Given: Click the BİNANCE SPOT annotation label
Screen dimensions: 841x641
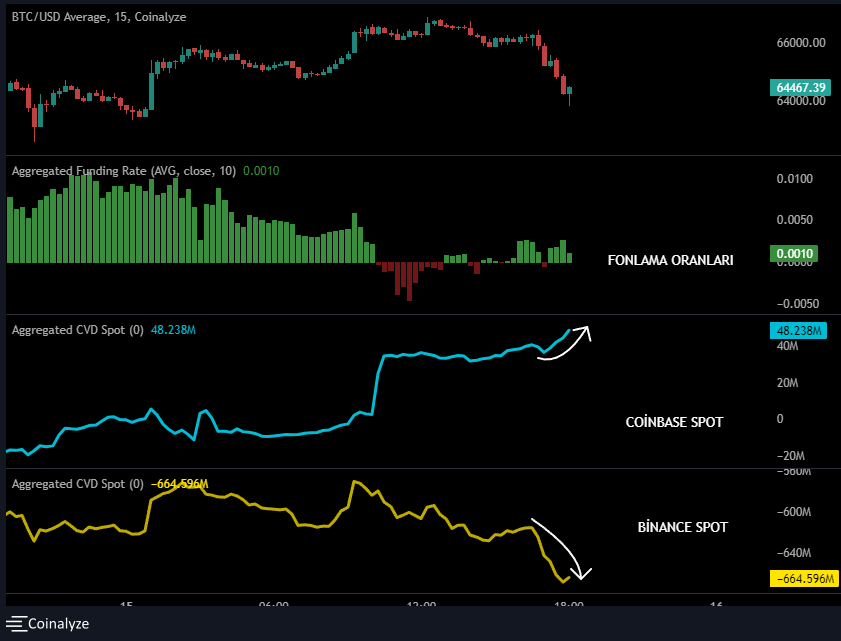Looking at the screenshot, I should (x=682, y=526).
